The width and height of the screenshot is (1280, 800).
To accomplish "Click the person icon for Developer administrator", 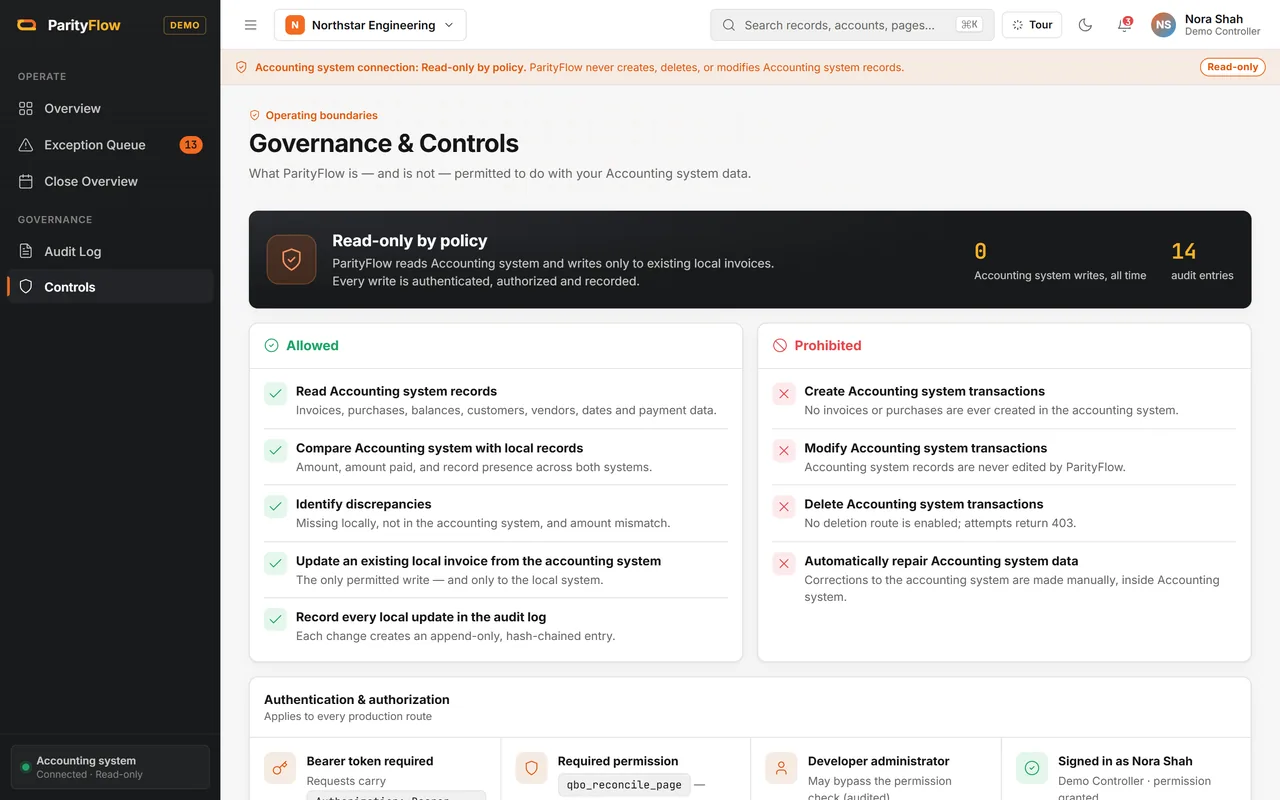I will click(781, 768).
